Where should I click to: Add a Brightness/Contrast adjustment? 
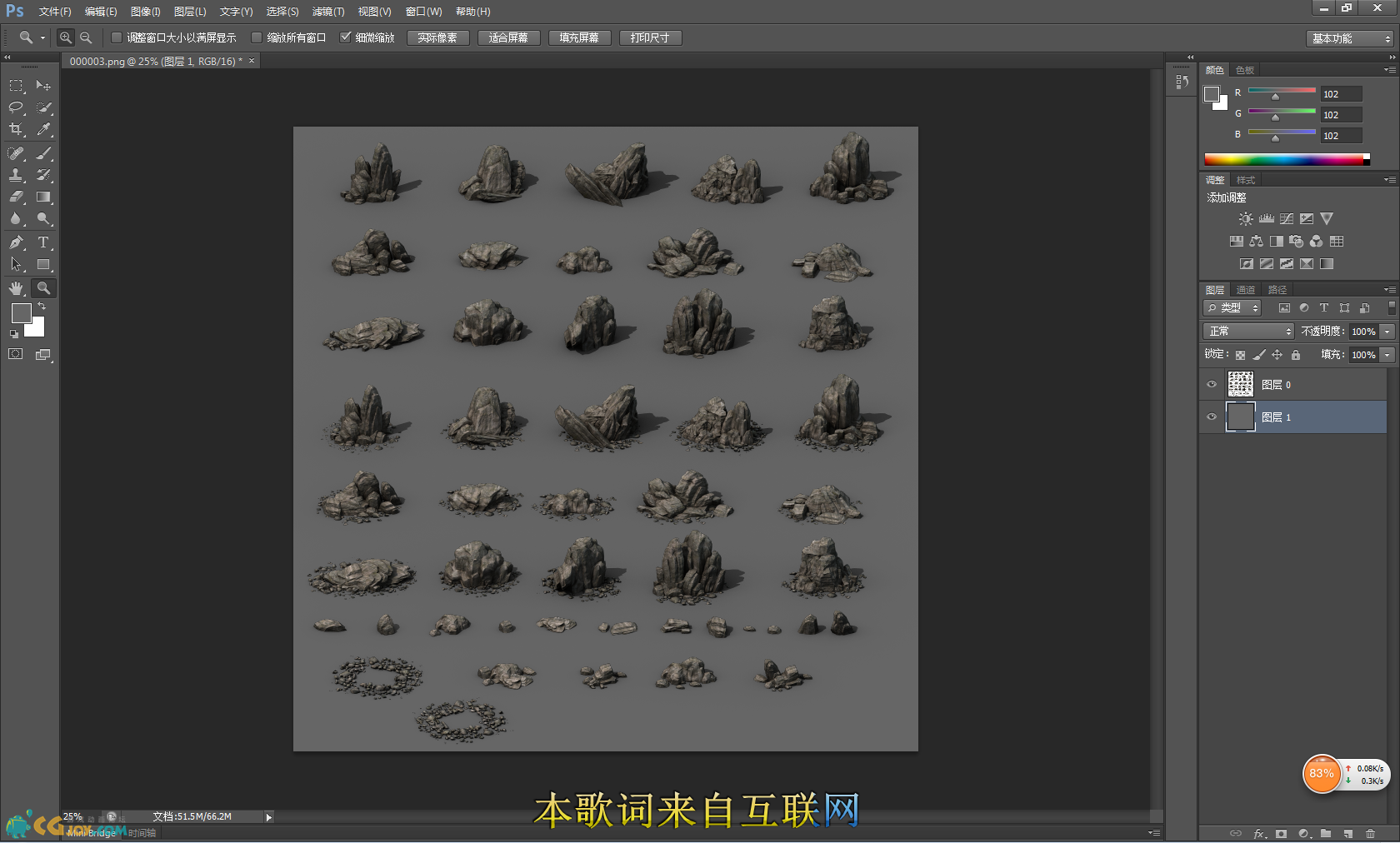1246,219
